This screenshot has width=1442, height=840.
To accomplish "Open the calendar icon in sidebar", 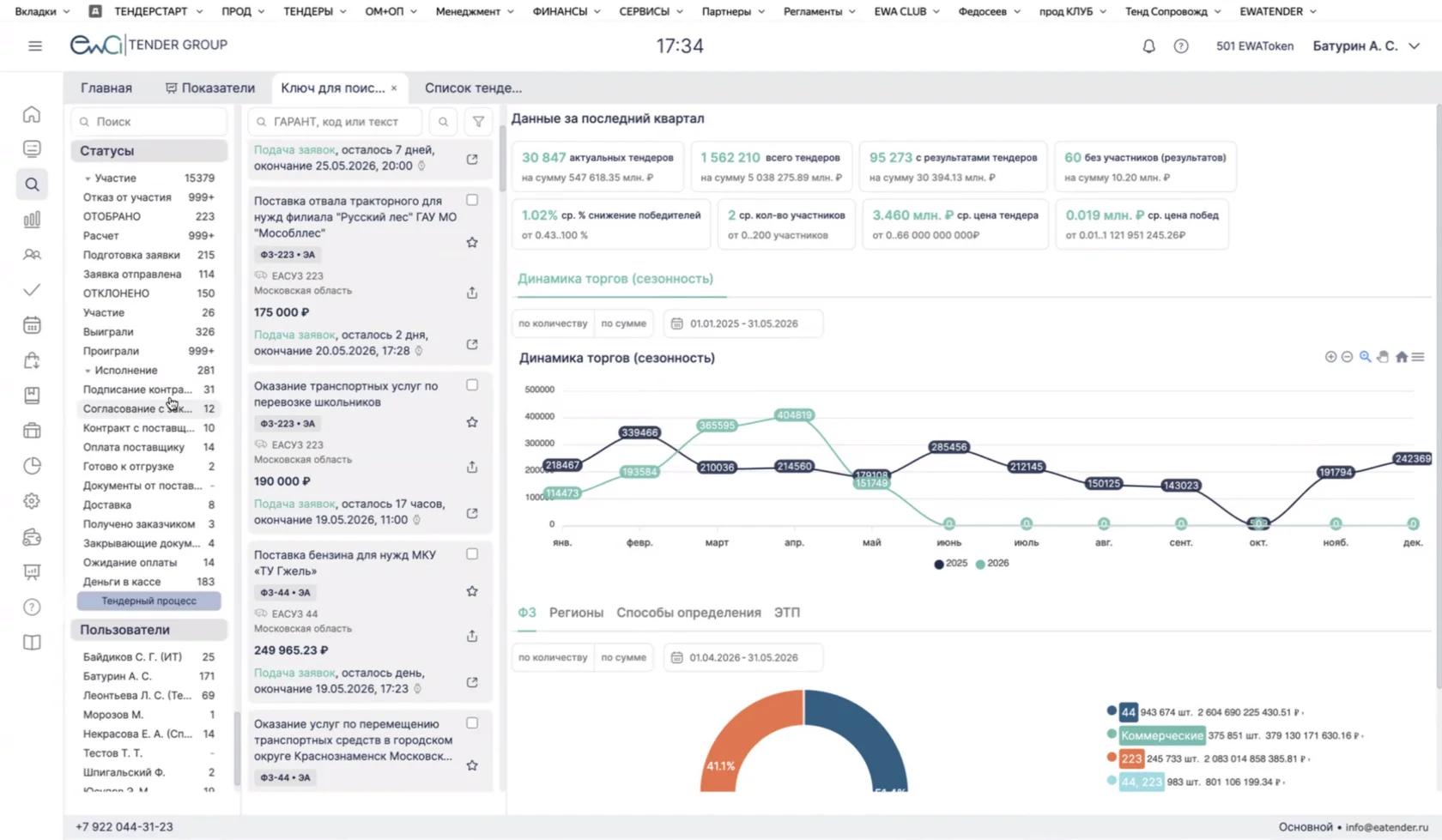I will click(32, 325).
